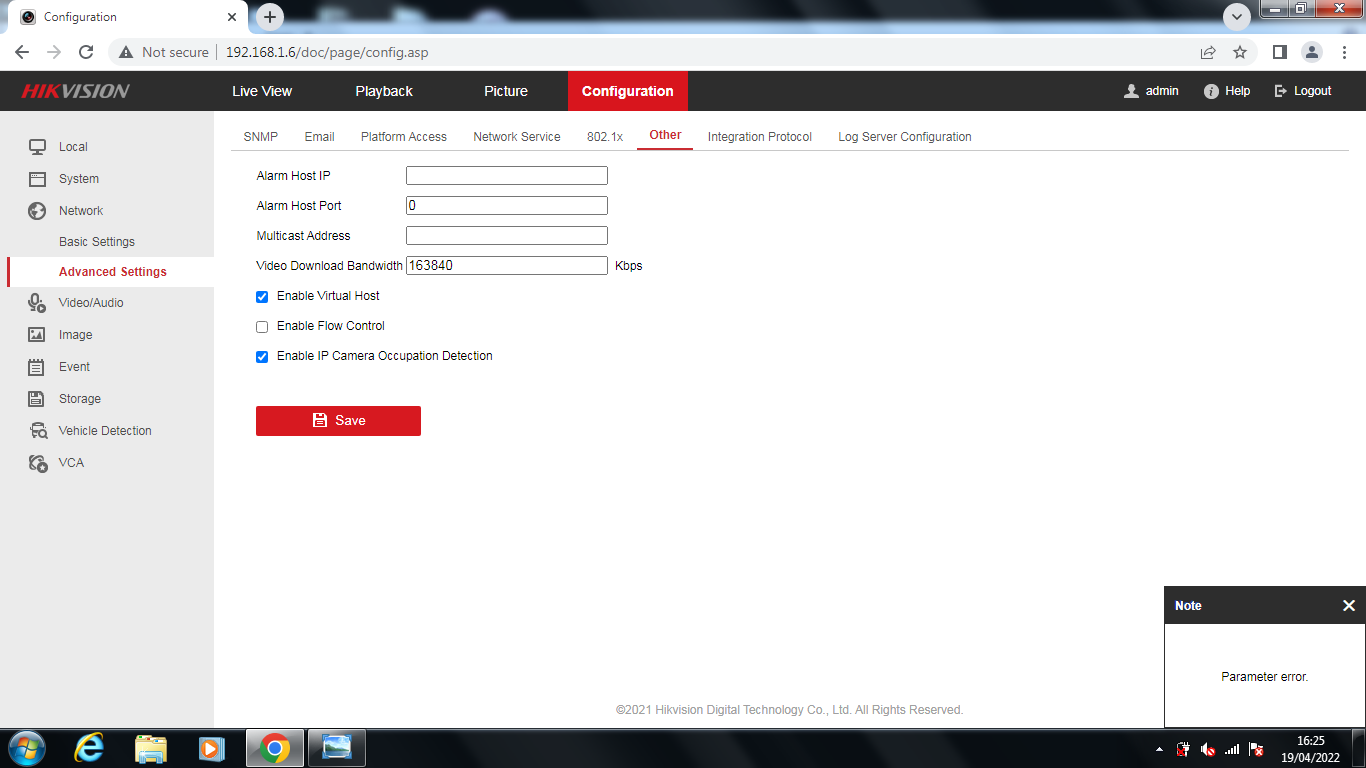Screen dimensions: 1366x768
Task: Enable the Flow Control checkbox
Action: point(262,327)
